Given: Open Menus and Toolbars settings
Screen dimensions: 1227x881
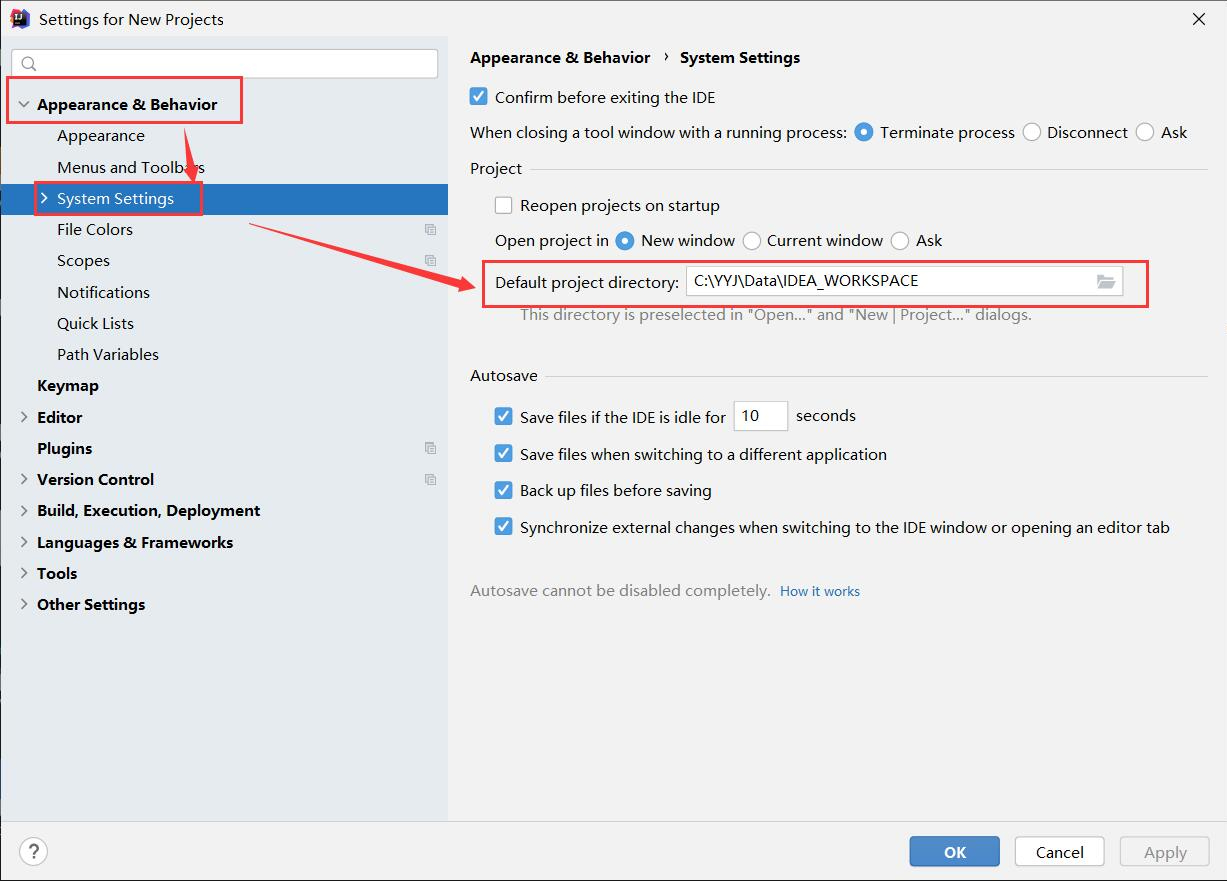Looking at the screenshot, I should [x=131, y=167].
